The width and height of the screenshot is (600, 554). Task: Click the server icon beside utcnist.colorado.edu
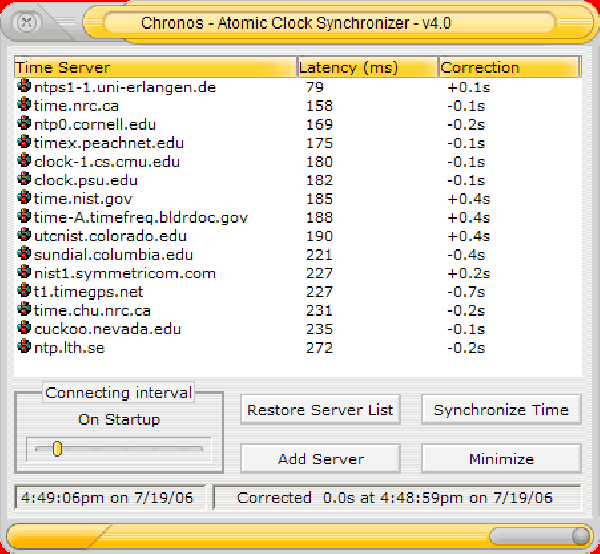click(24, 235)
